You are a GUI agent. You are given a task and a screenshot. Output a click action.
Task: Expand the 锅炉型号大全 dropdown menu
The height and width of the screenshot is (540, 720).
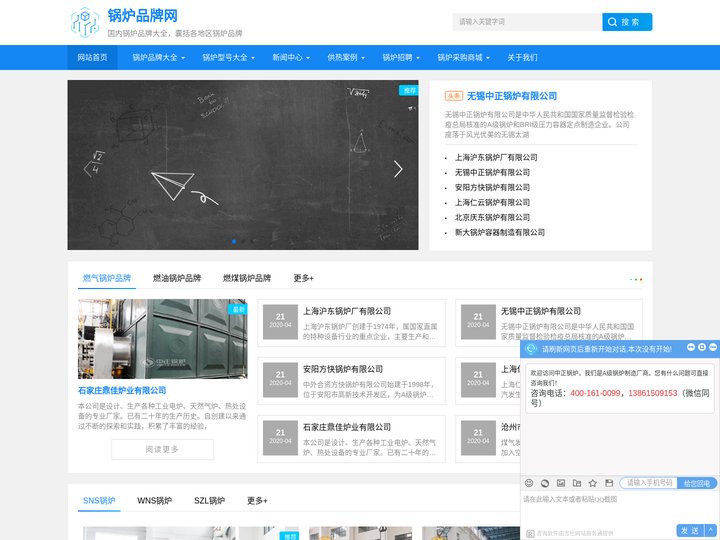point(228,57)
